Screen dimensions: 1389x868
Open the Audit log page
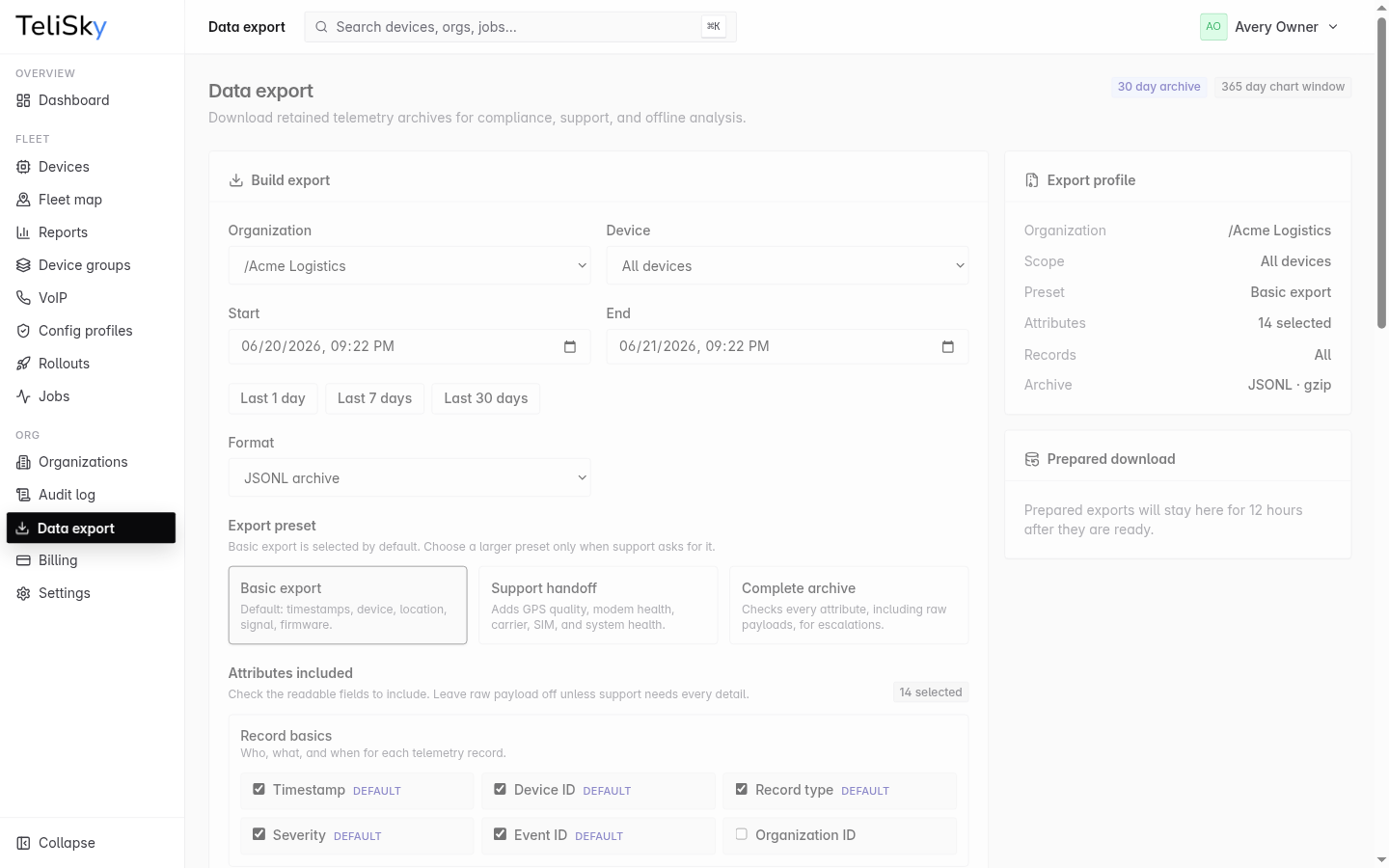pyautogui.click(x=92, y=495)
